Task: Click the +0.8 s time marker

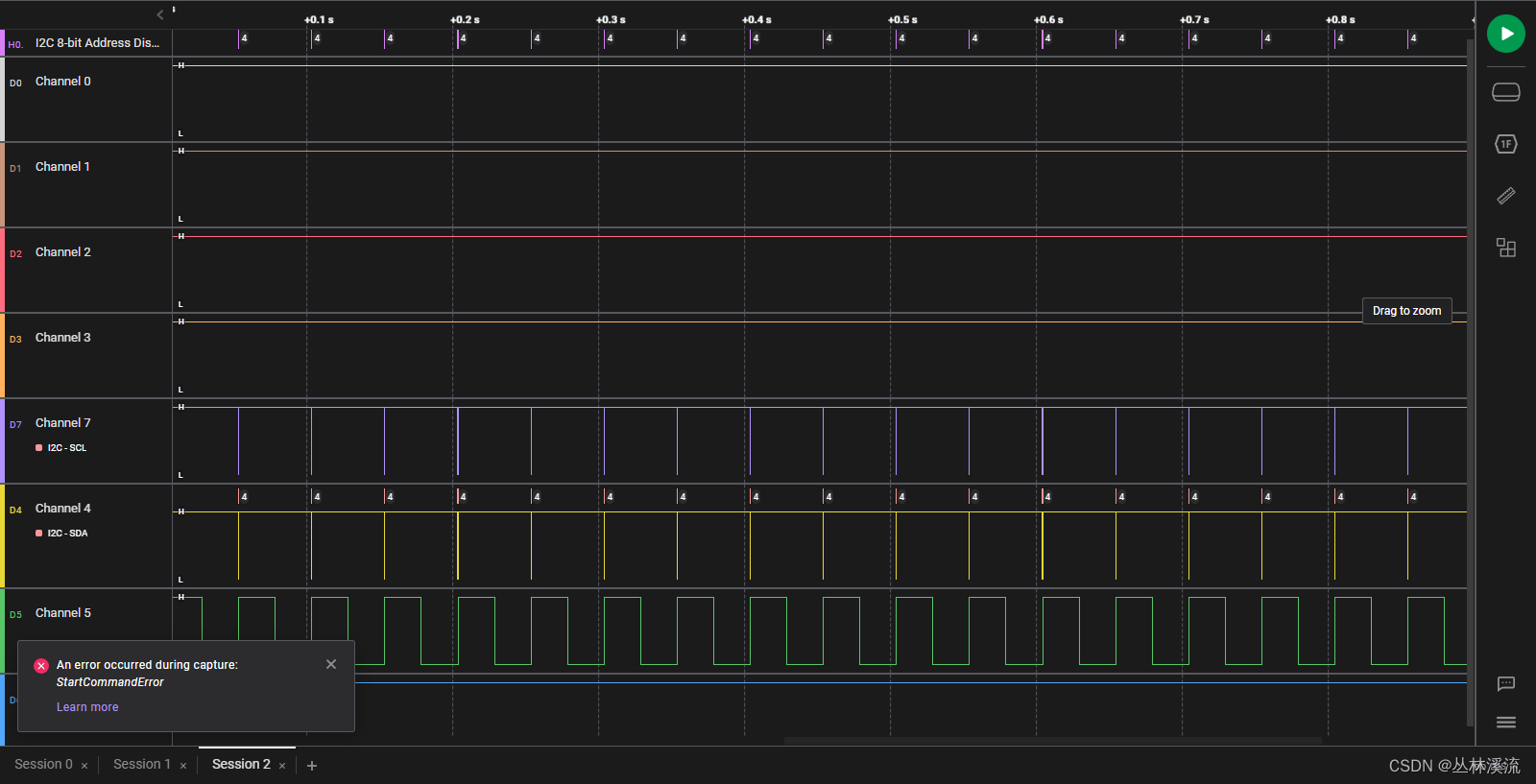Action: pyautogui.click(x=1340, y=19)
